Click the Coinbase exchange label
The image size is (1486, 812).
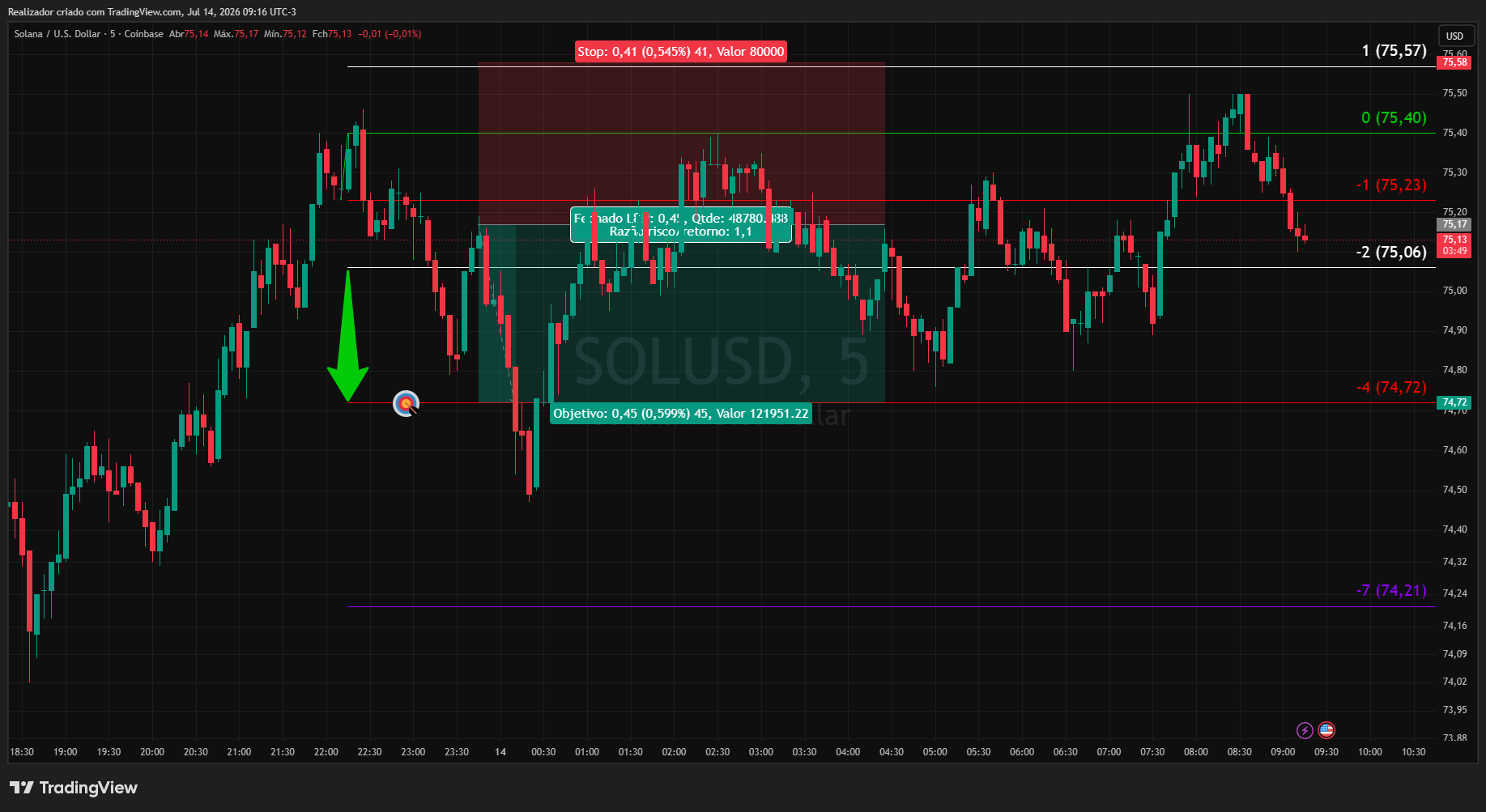[144, 34]
